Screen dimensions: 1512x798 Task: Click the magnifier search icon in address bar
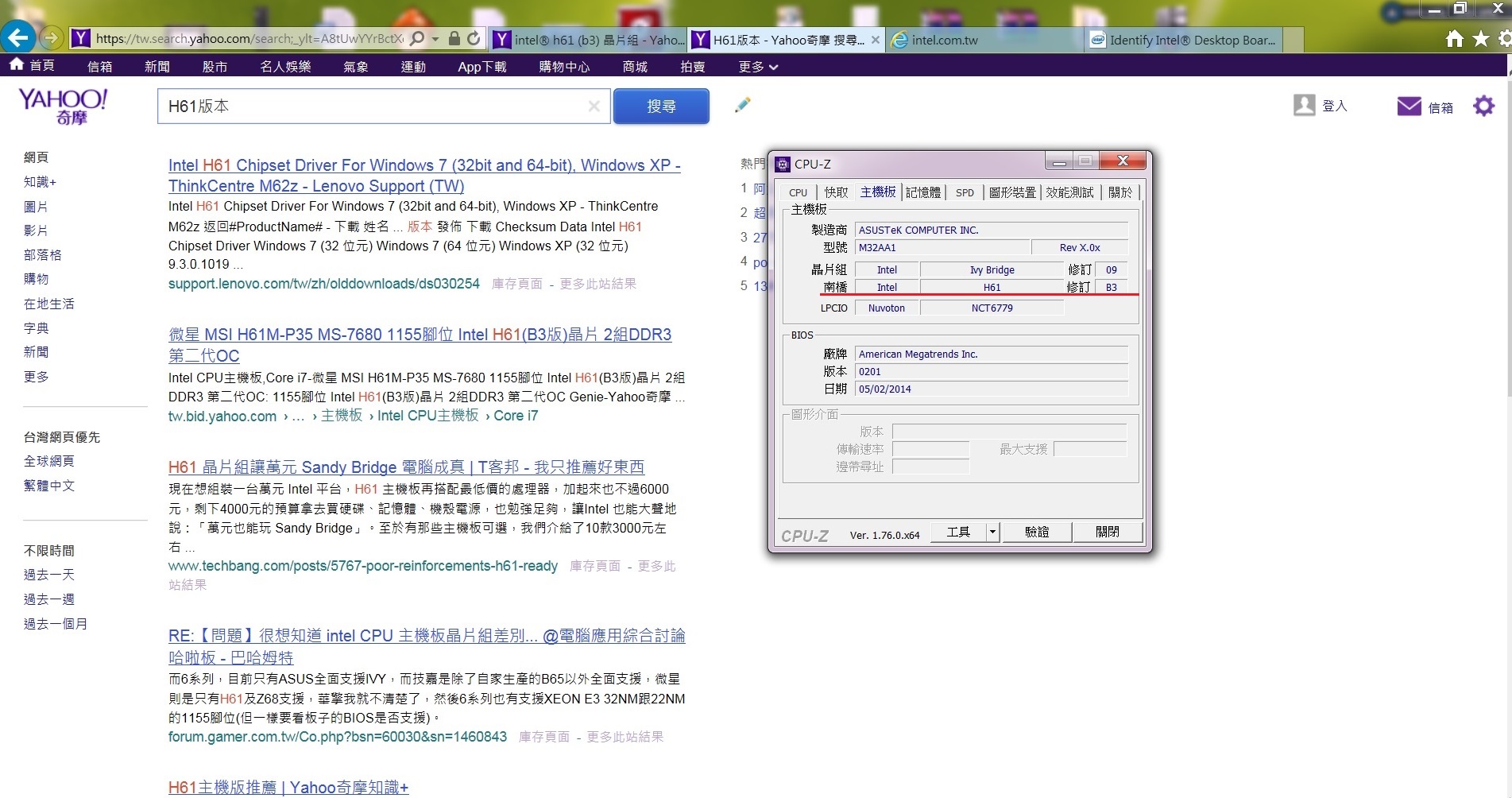pos(417,39)
